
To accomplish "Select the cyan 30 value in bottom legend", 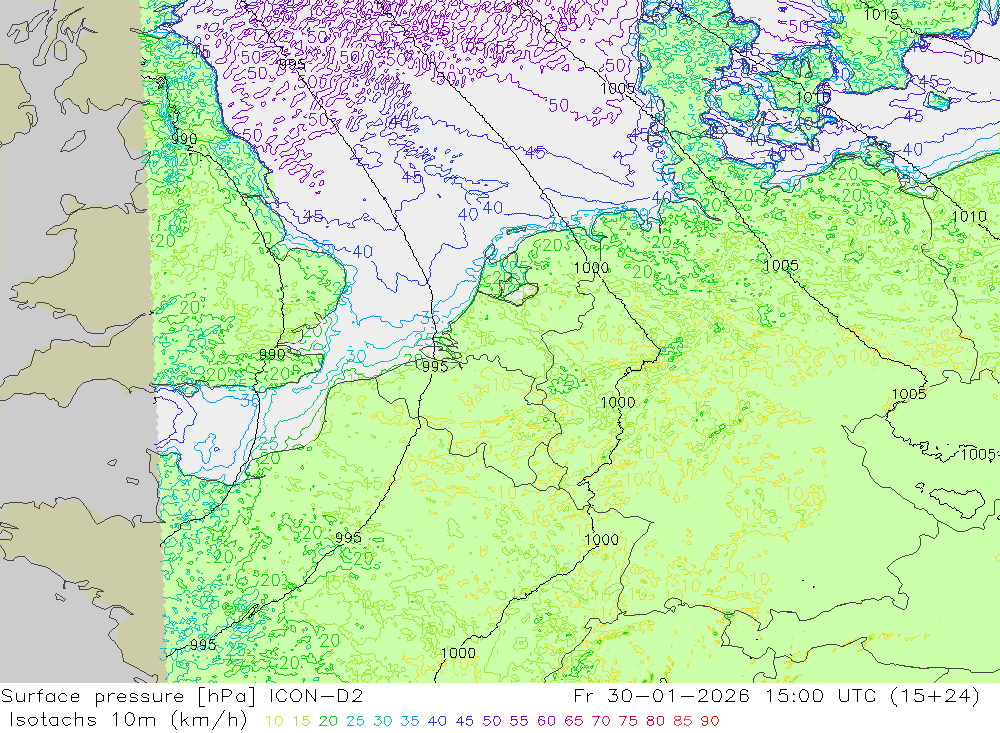I will [x=383, y=721].
